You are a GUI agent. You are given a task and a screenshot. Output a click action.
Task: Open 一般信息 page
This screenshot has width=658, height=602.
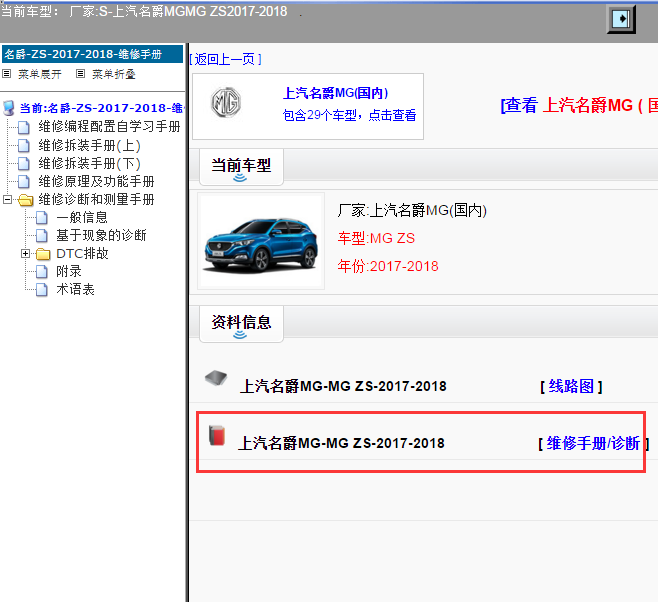[x=82, y=217]
